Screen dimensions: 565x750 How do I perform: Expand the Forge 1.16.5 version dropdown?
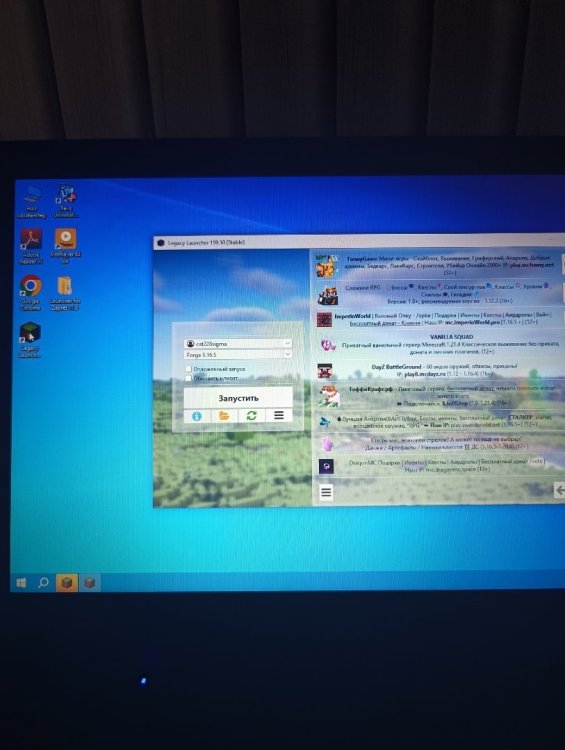click(238, 355)
